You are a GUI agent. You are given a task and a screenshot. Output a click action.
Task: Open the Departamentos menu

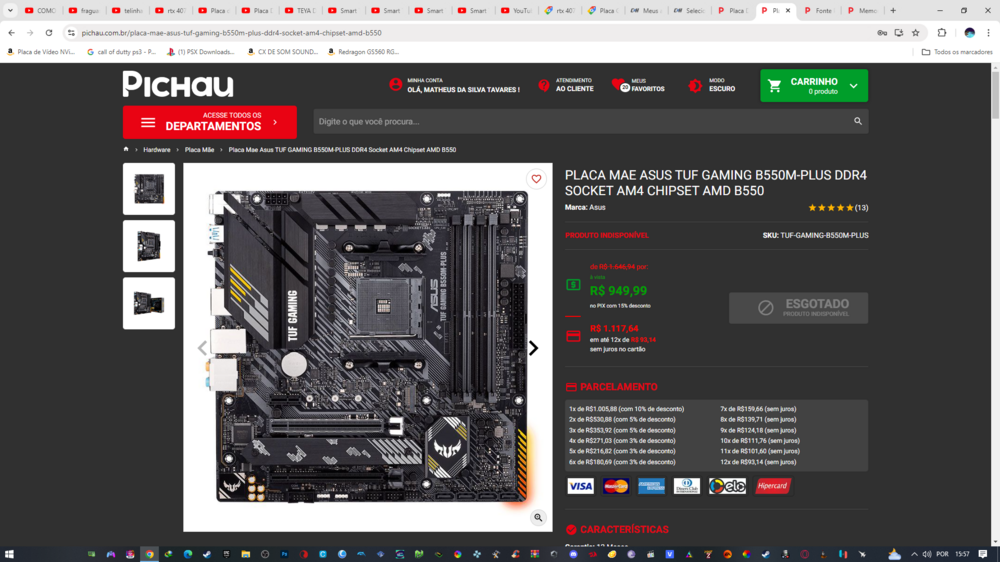[x=210, y=122]
